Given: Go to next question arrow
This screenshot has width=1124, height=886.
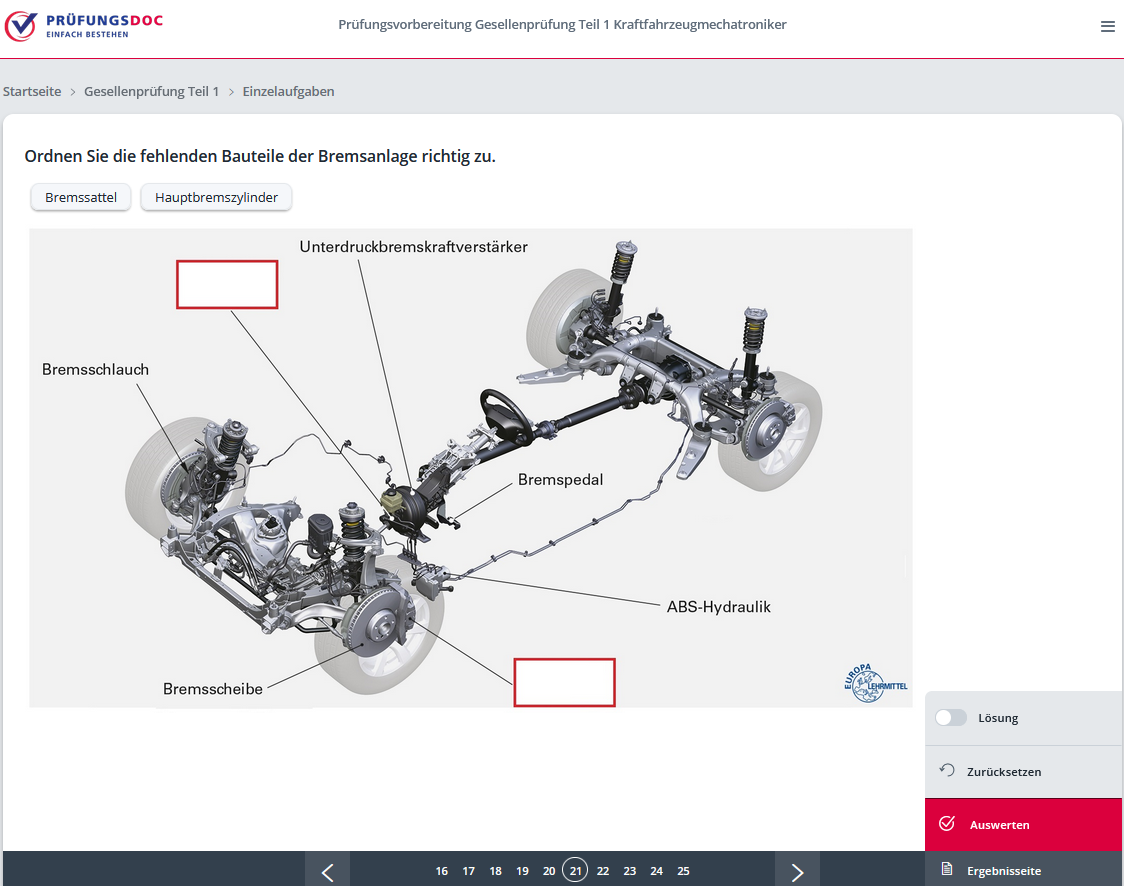Looking at the screenshot, I should (797, 871).
